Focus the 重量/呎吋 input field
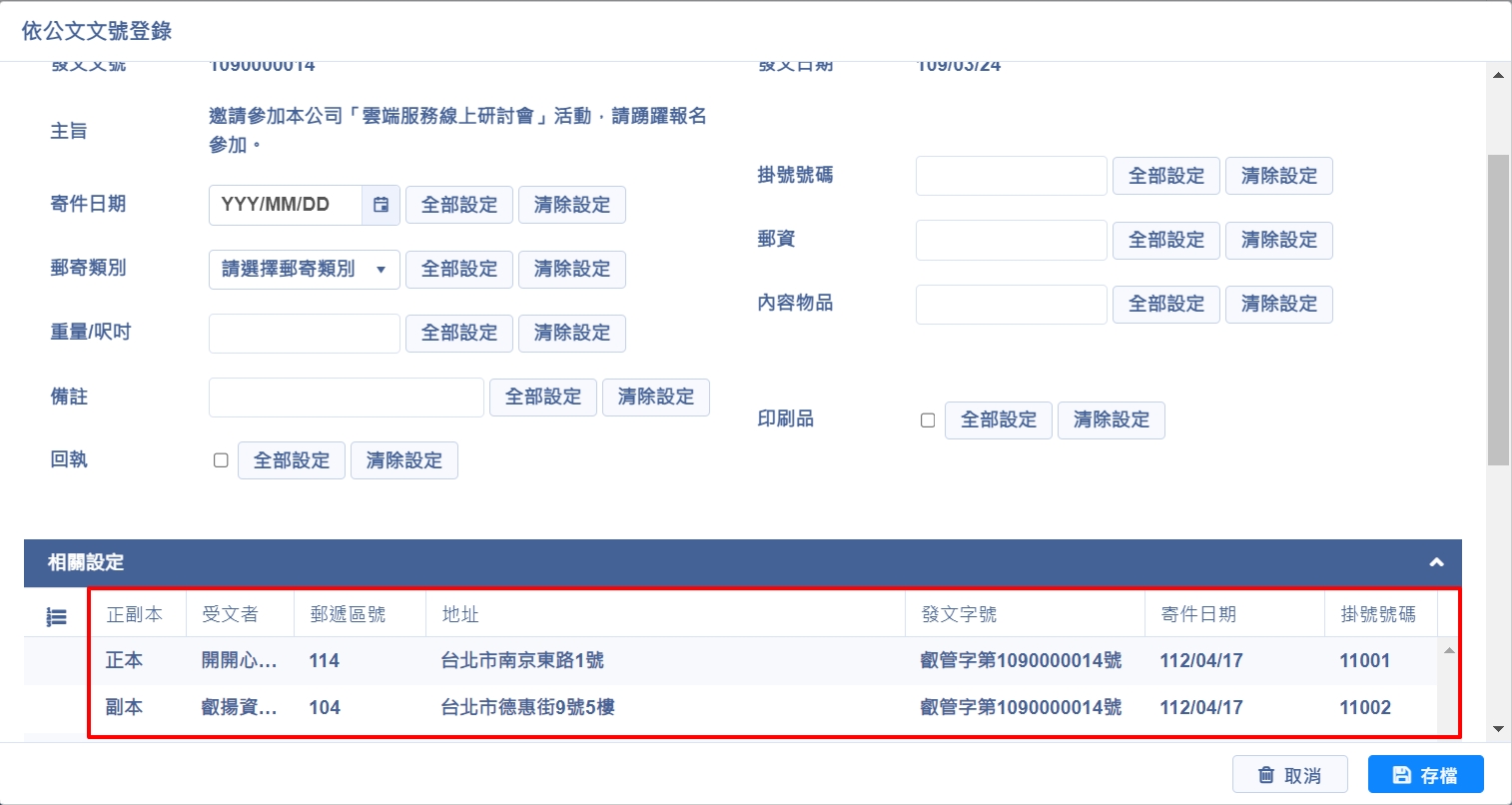This screenshot has width=1512, height=805. pos(304,333)
